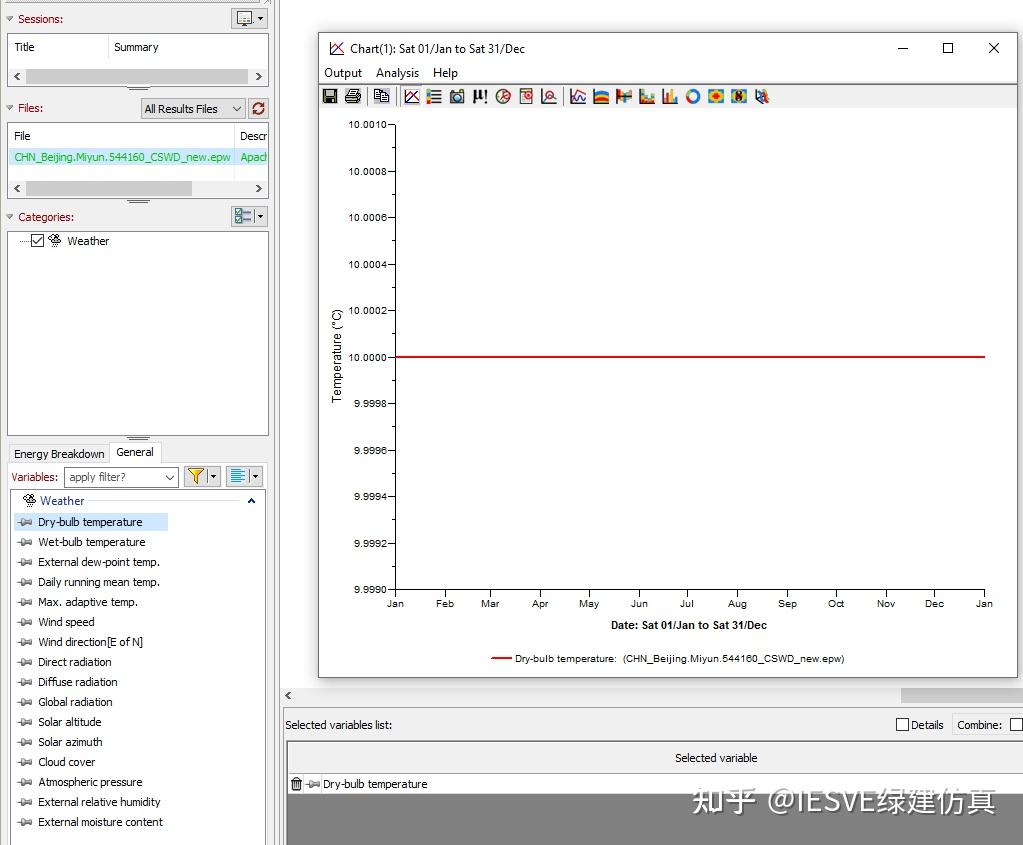Copy chart to clipboard icon

click(382, 97)
